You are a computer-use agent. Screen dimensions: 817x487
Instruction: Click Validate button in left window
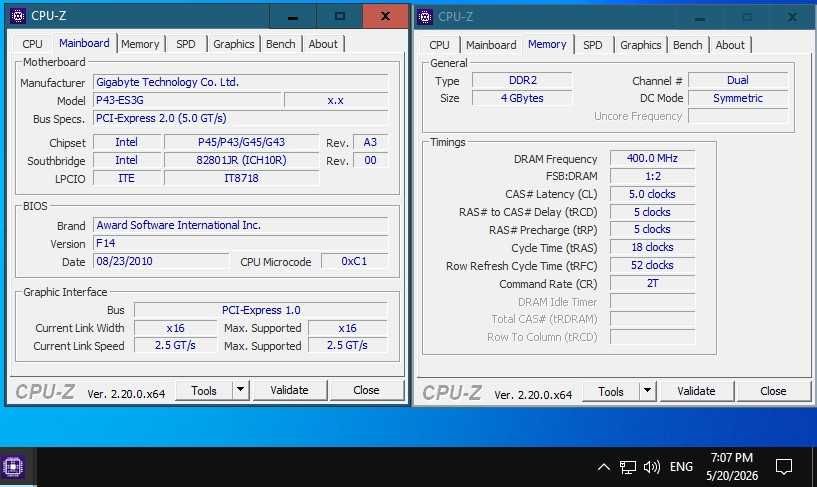click(x=289, y=390)
